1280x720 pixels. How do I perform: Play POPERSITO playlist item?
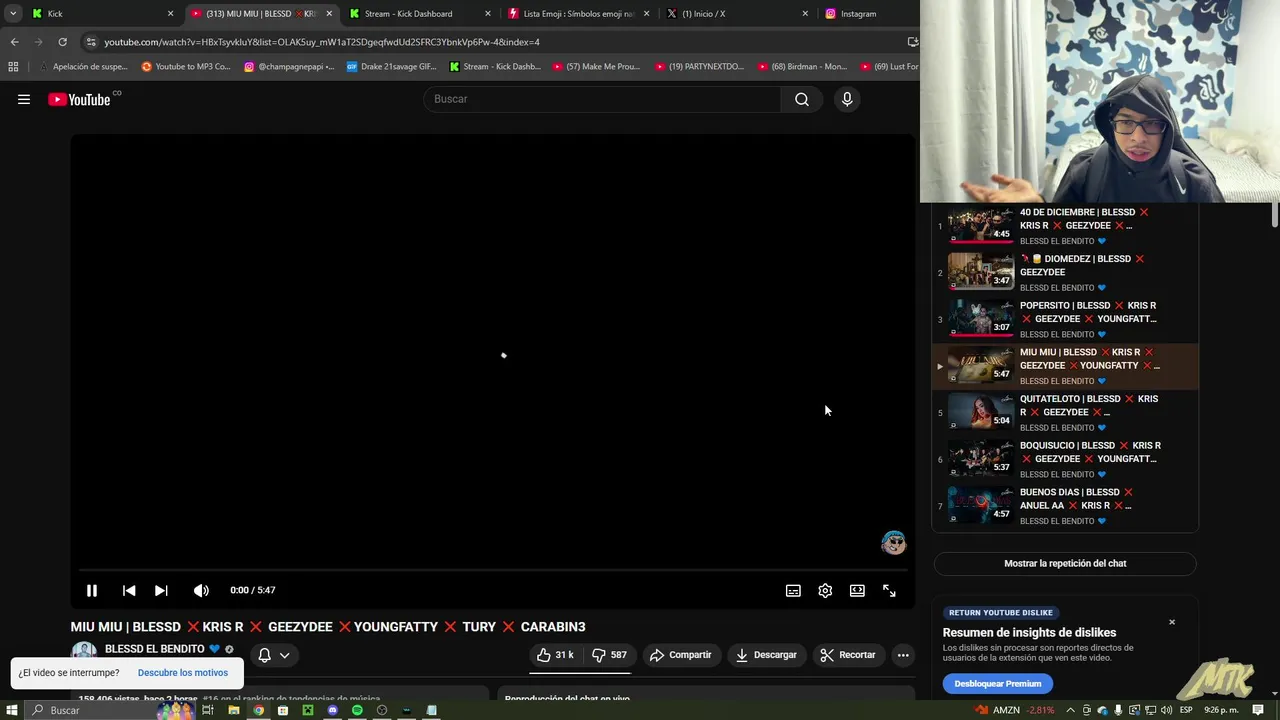[1065, 319]
